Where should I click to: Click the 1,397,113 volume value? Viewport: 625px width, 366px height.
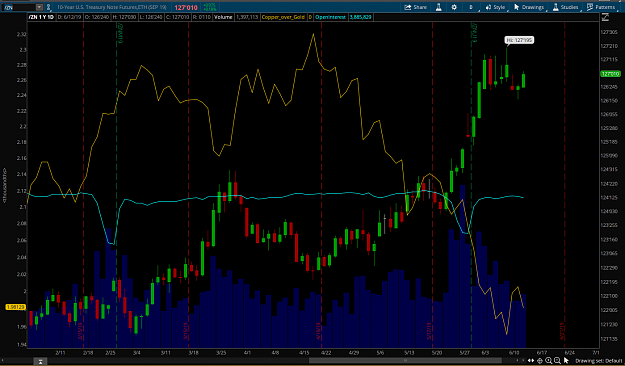[x=247, y=17]
